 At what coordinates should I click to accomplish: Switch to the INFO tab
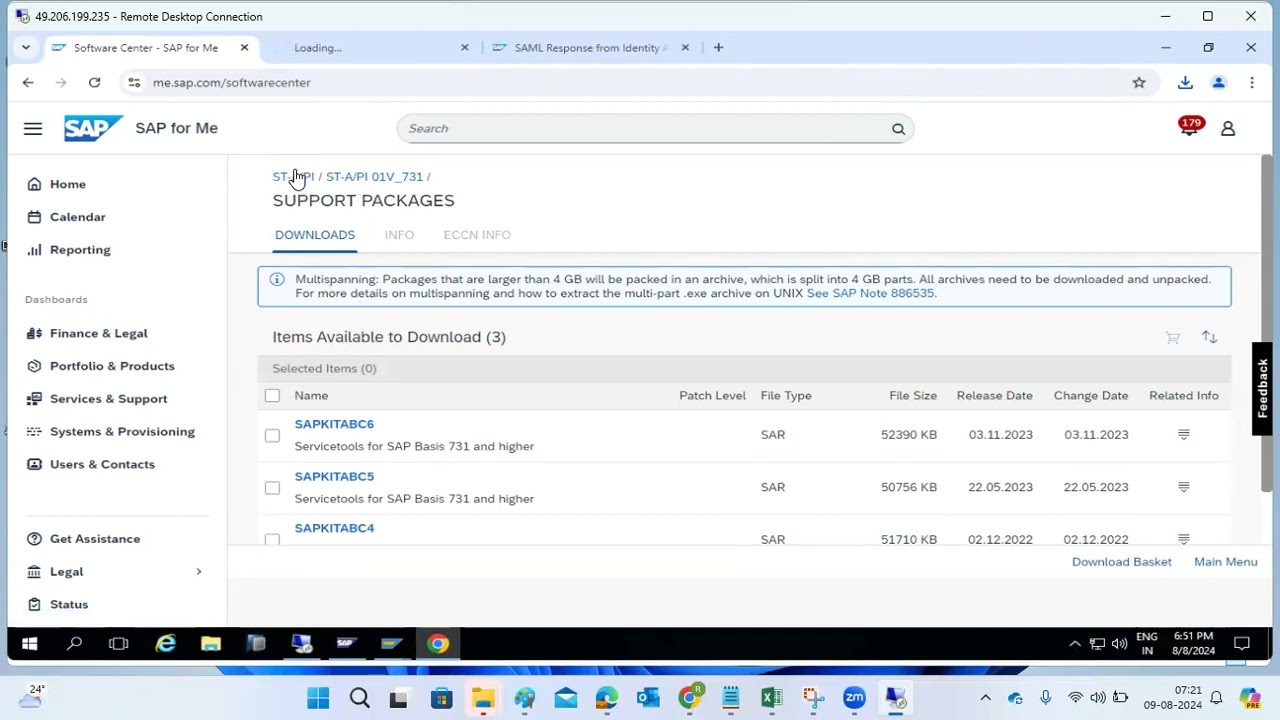coord(399,235)
